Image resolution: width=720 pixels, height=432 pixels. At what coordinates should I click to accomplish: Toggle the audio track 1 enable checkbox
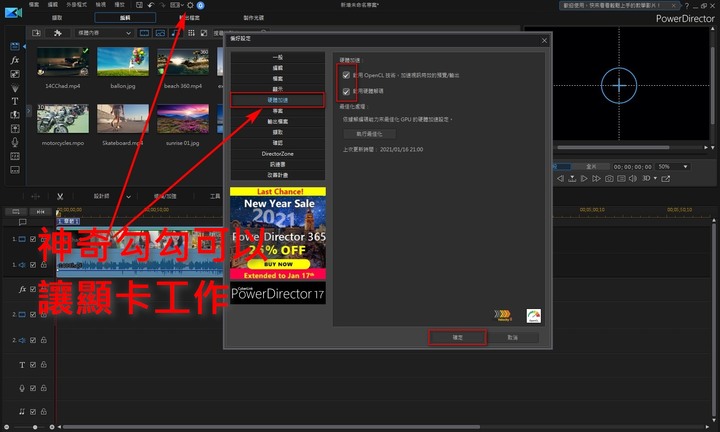33,265
